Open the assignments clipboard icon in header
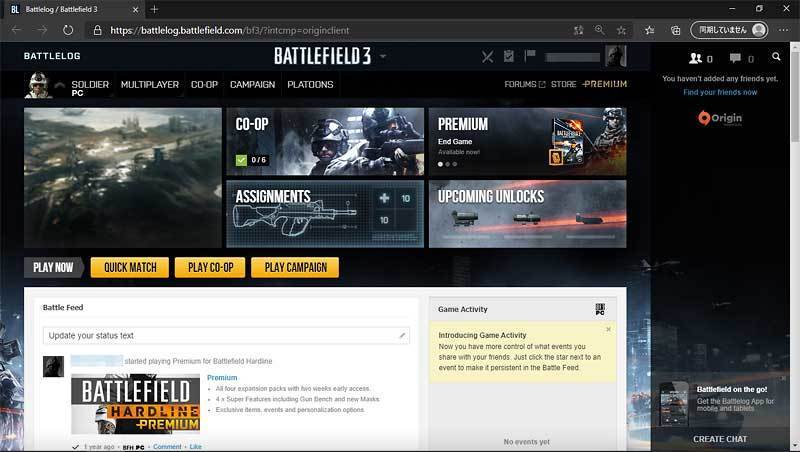This screenshot has height=452, width=800. point(509,56)
